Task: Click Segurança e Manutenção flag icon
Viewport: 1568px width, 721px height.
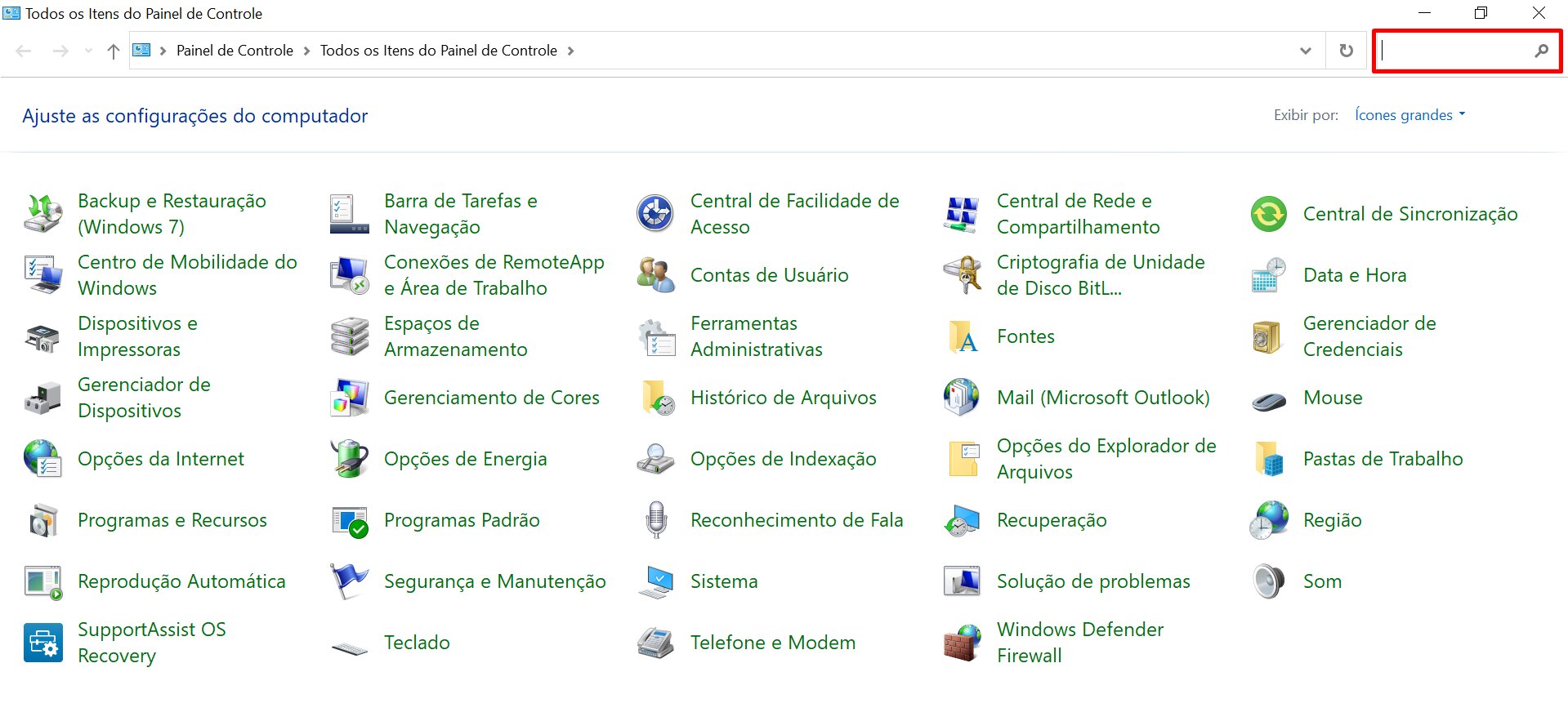Action: click(350, 581)
